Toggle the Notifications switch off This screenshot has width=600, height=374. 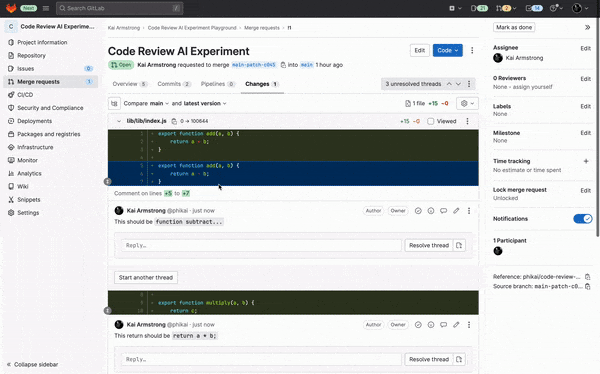click(582, 219)
